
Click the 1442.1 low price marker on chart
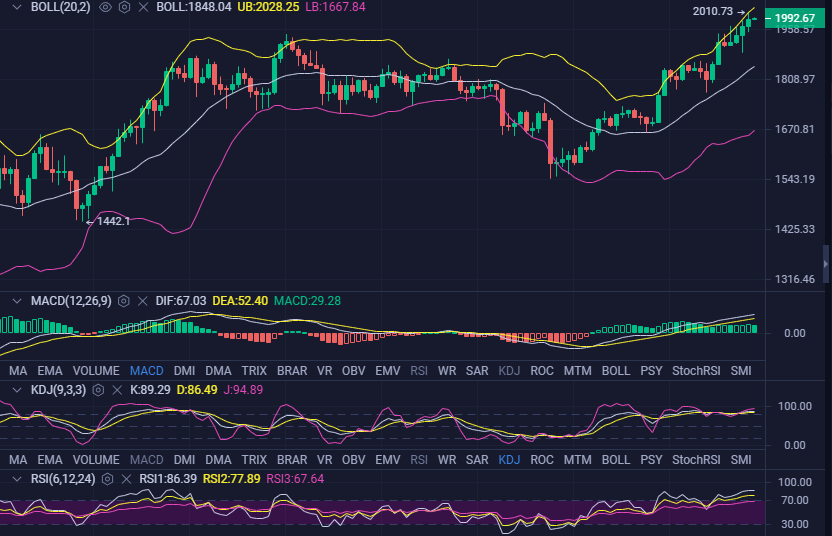(112, 221)
